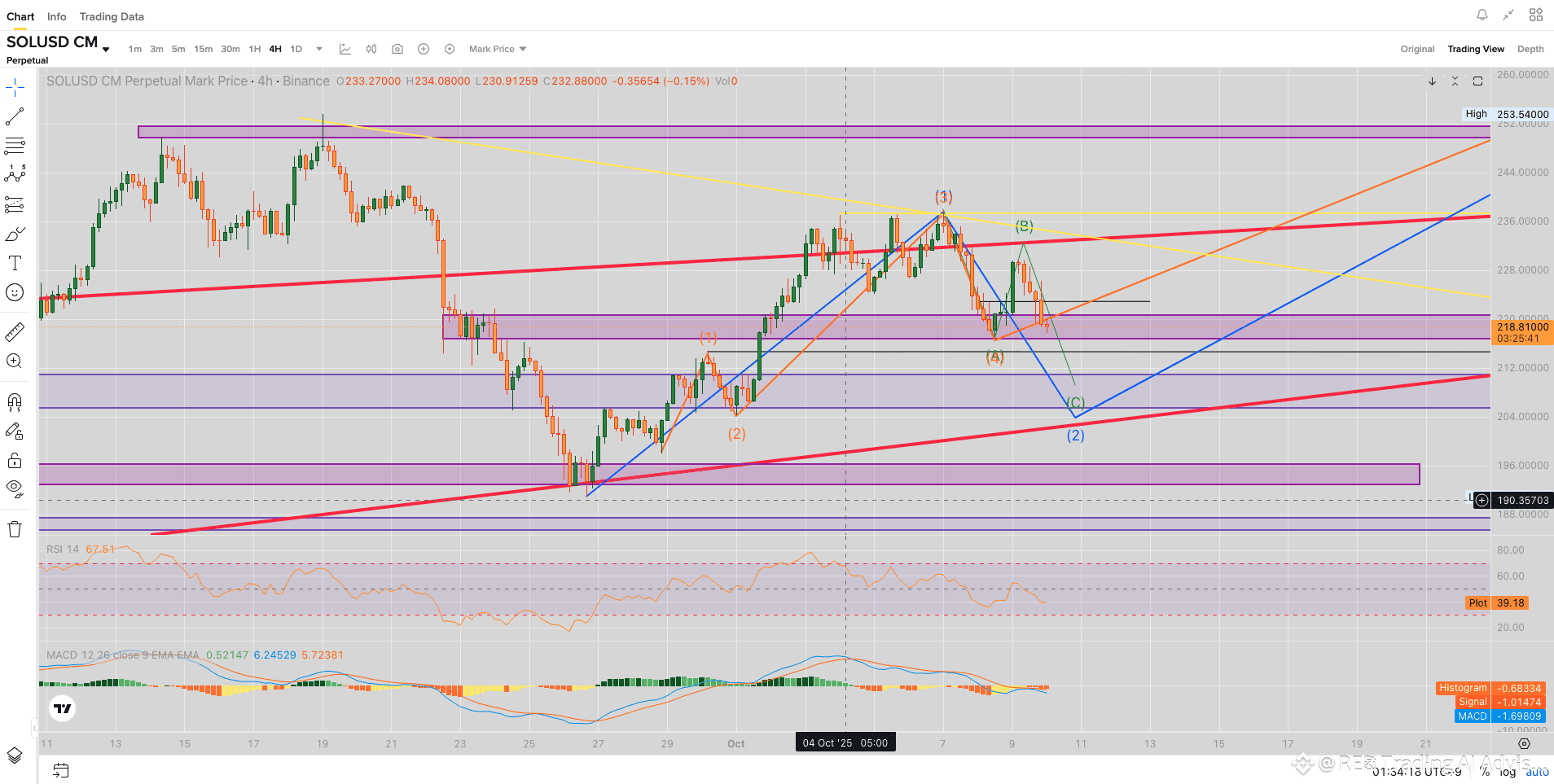Open object tree layers icon
1554x784 pixels.
click(x=15, y=755)
